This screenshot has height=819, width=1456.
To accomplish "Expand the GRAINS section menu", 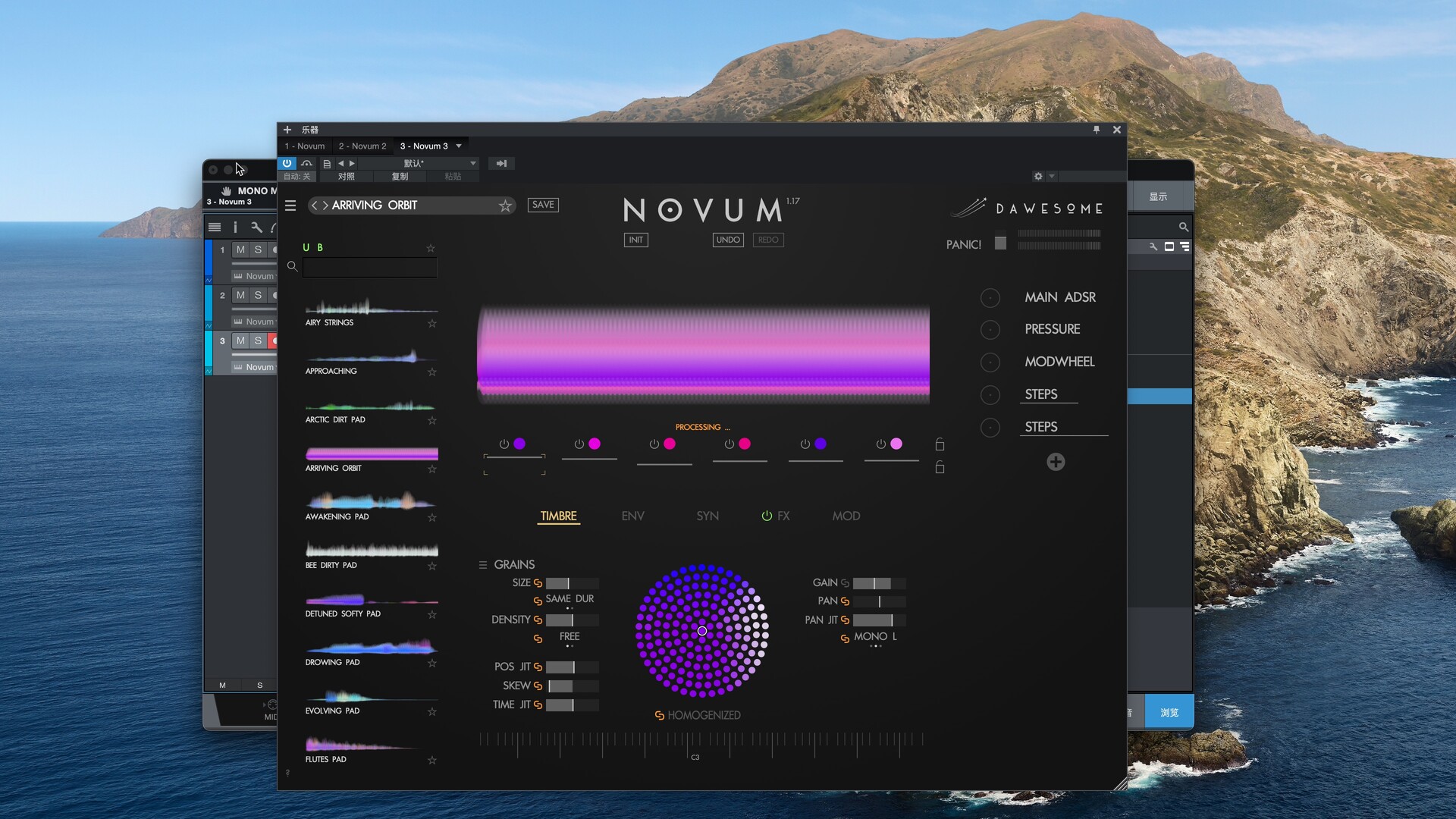I will (x=482, y=564).
